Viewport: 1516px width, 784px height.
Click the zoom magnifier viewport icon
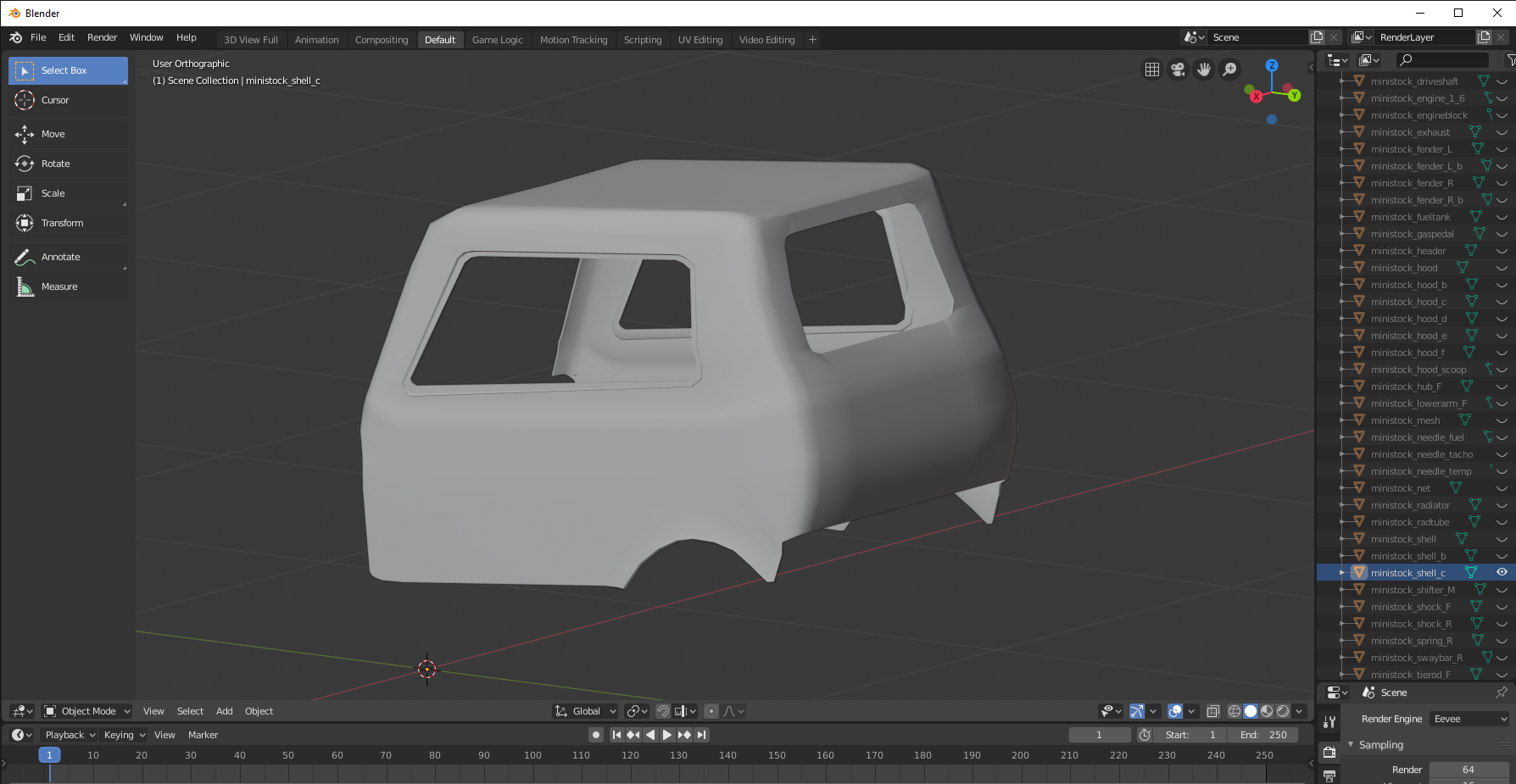tap(1229, 70)
